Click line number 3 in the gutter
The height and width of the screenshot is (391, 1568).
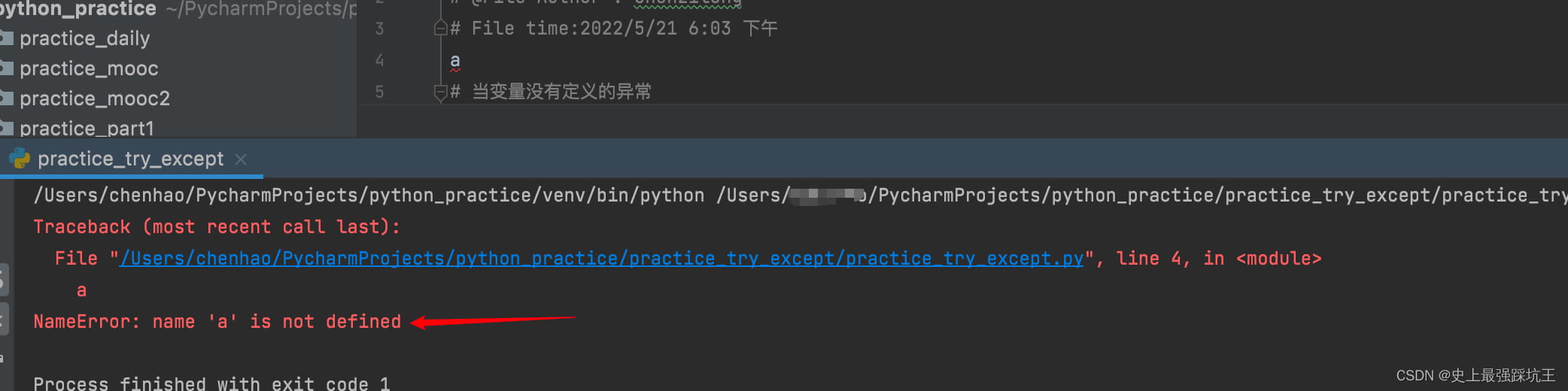[379, 29]
